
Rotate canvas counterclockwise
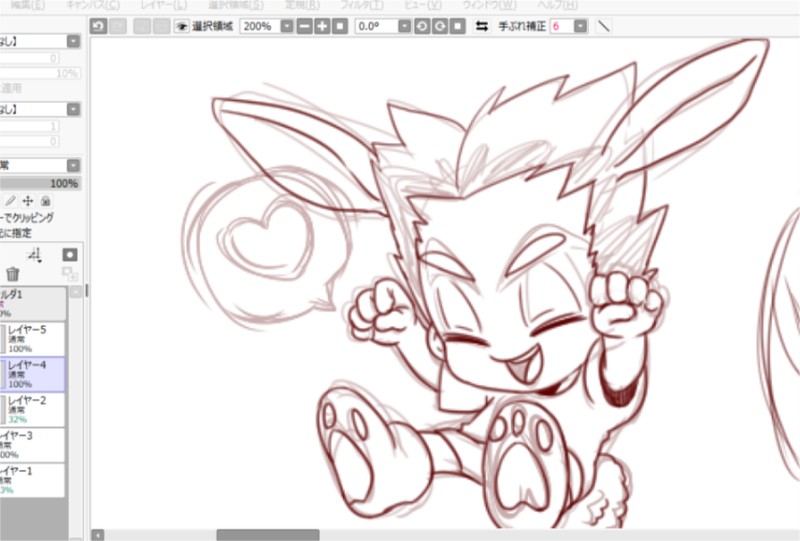pos(422,26)
